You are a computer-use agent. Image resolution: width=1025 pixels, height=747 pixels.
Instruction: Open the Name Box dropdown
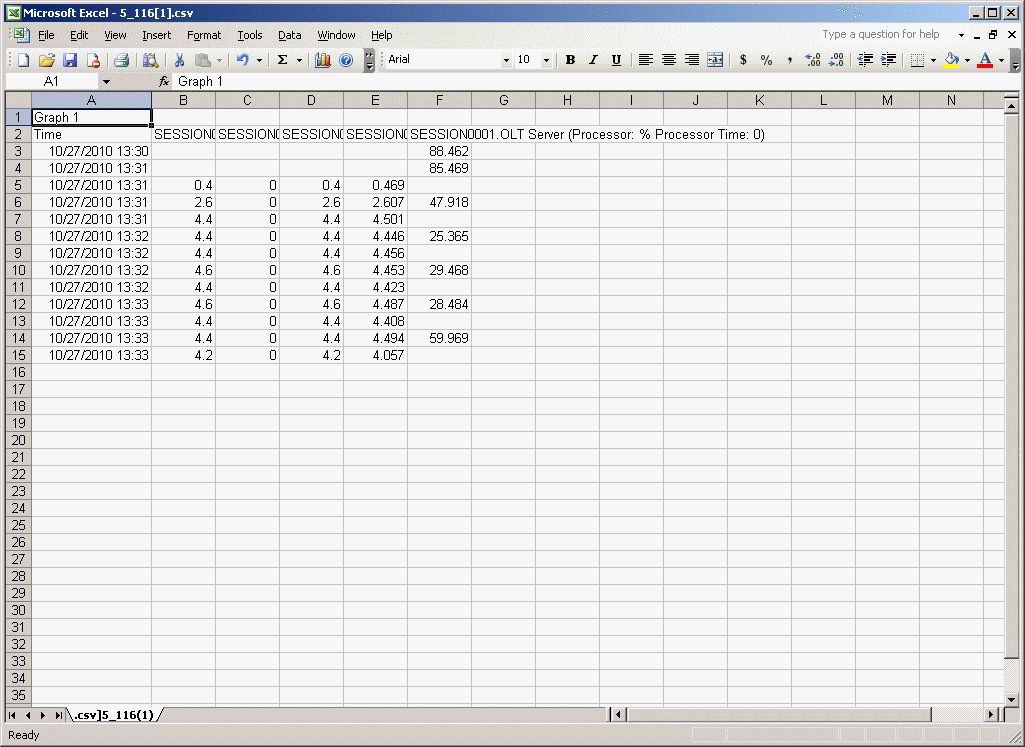pyautogui.click(x=106, y=82)
